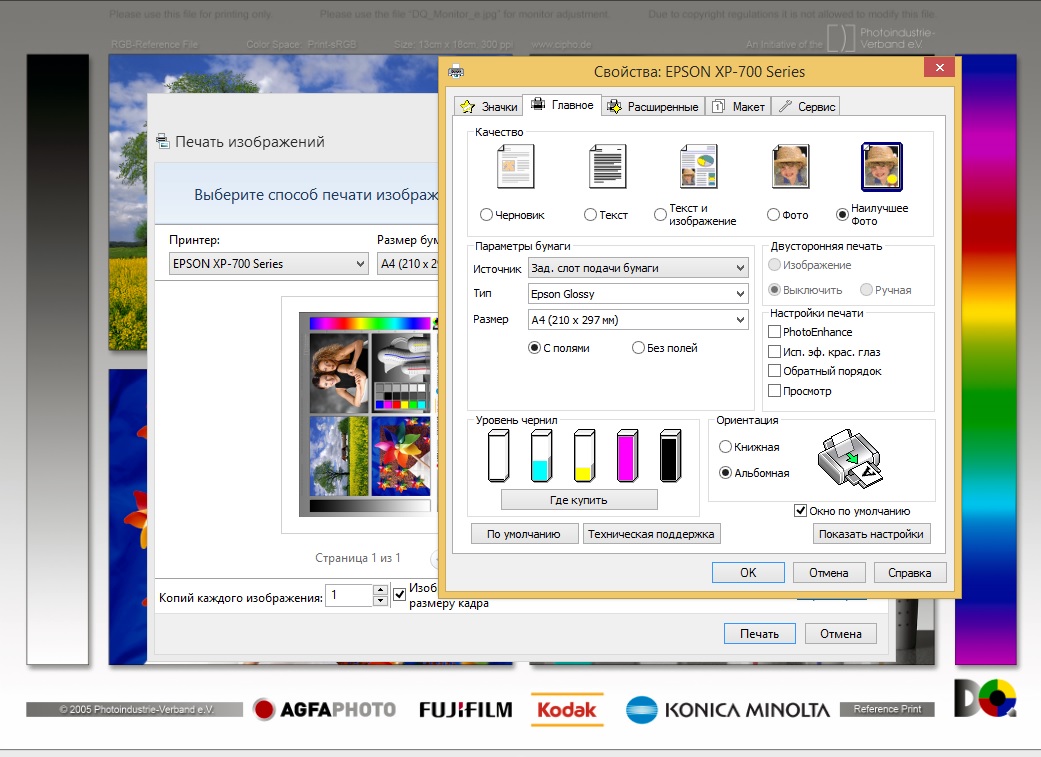Enable Обратный порядок checkbox
The image size is (1041, 757).
[x=774, y=371]
